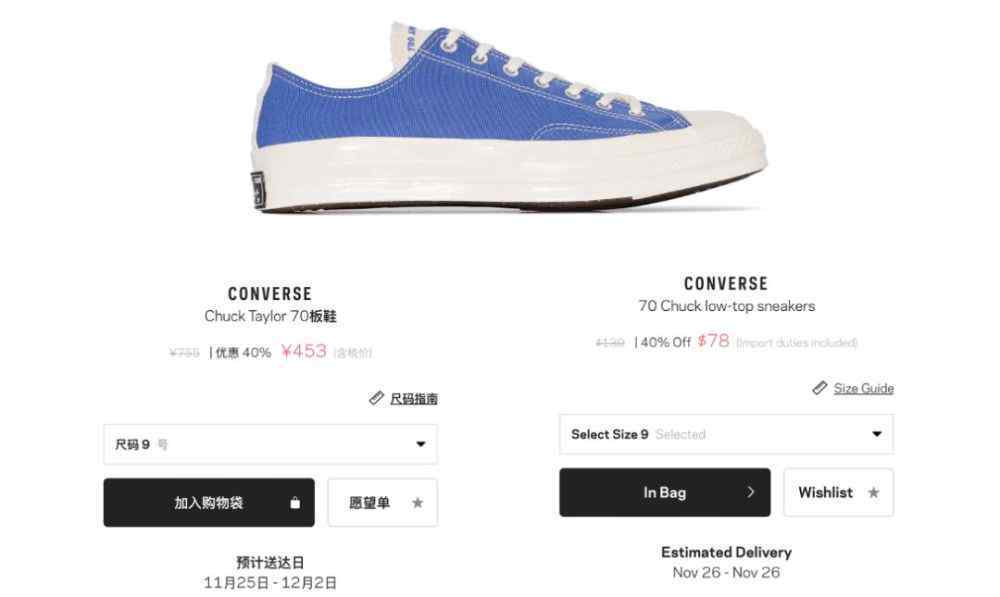Click the shopping bag icon on 加入购物袋

click(295, 503)
